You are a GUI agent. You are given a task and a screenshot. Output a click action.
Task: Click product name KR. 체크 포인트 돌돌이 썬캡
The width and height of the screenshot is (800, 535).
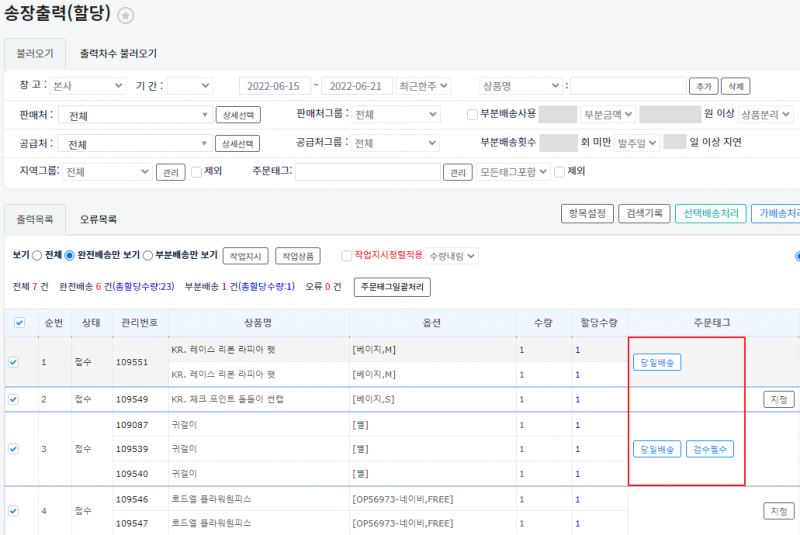[228, 399]
